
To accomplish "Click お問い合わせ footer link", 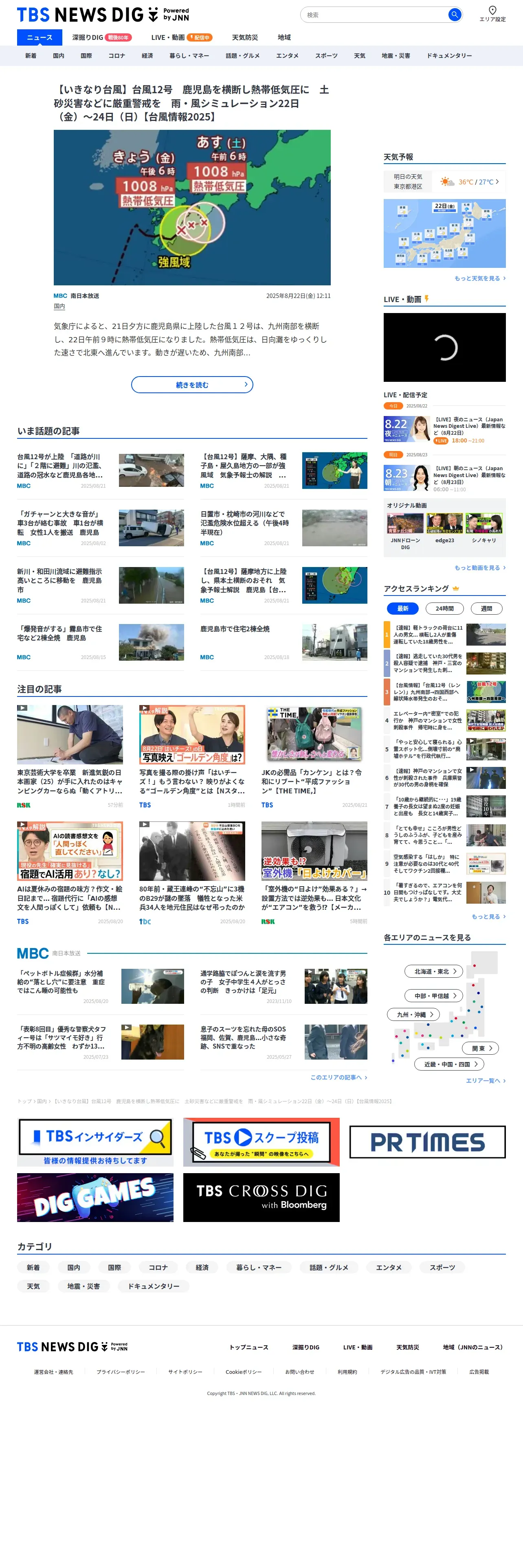I will point(299,1372).
